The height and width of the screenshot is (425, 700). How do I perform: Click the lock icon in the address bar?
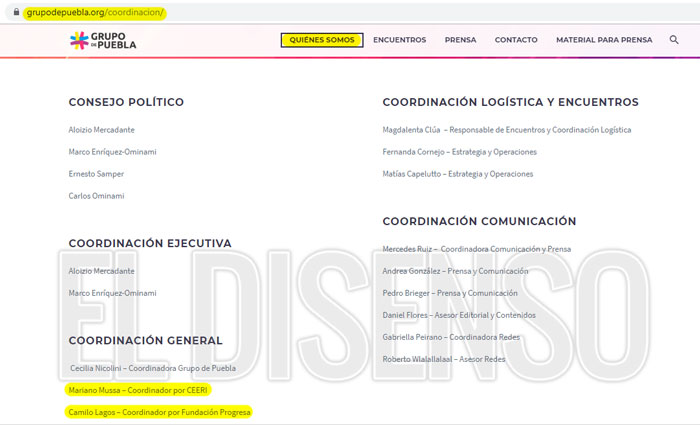click(16, 12)
